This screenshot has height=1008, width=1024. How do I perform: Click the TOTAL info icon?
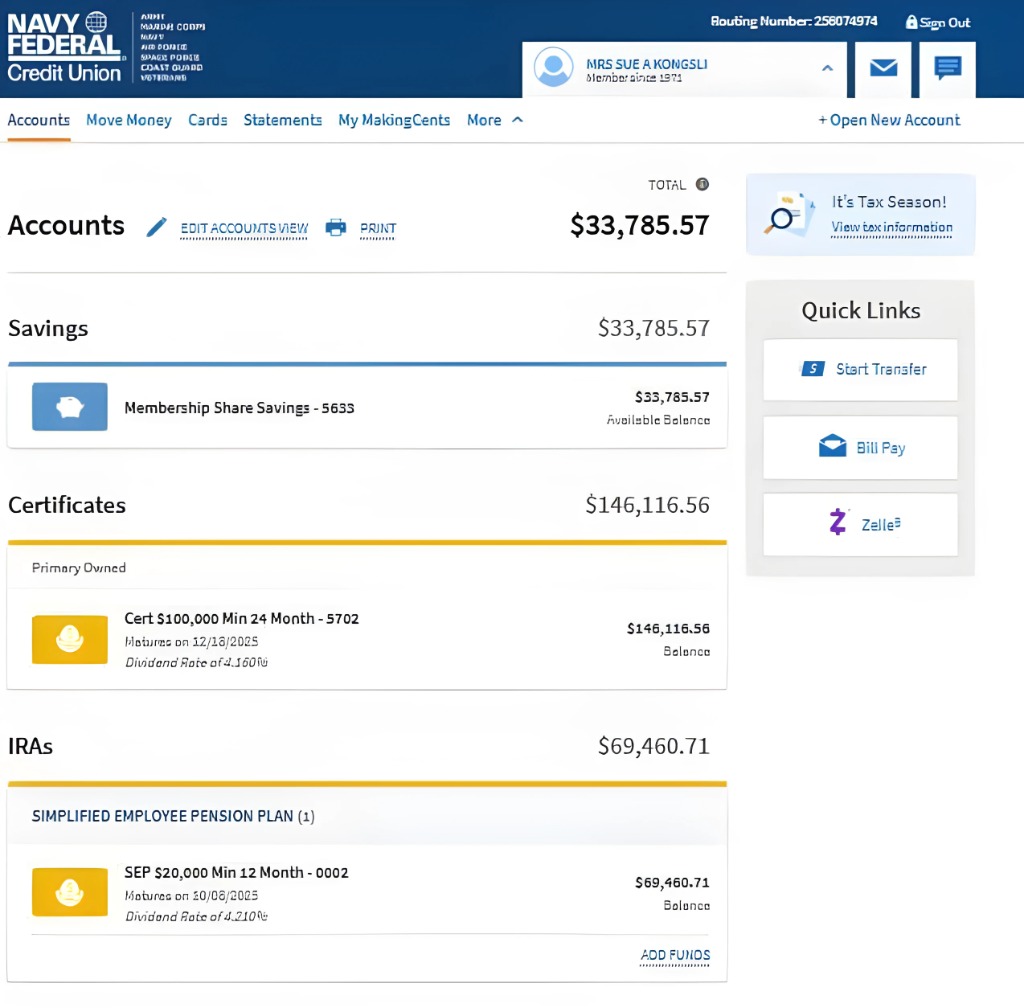click(702, 184)
